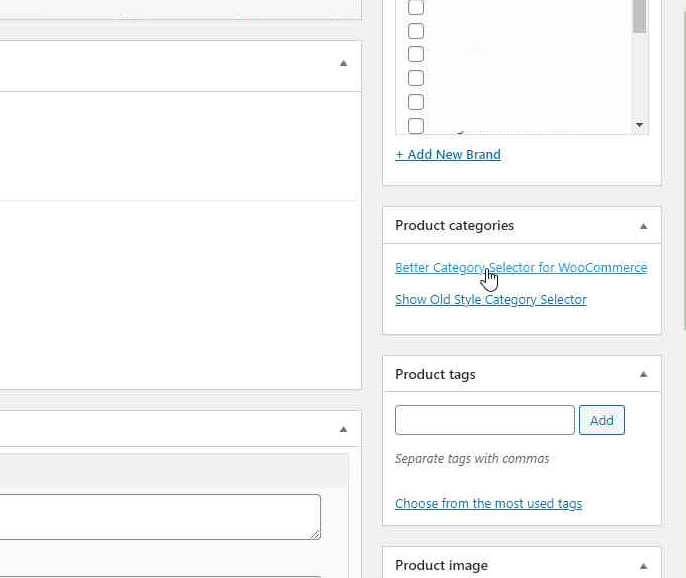This screenshot has height=578, width=686.
Task: Tick the fifth checkbox in the brand list
Action: point(416,102)
